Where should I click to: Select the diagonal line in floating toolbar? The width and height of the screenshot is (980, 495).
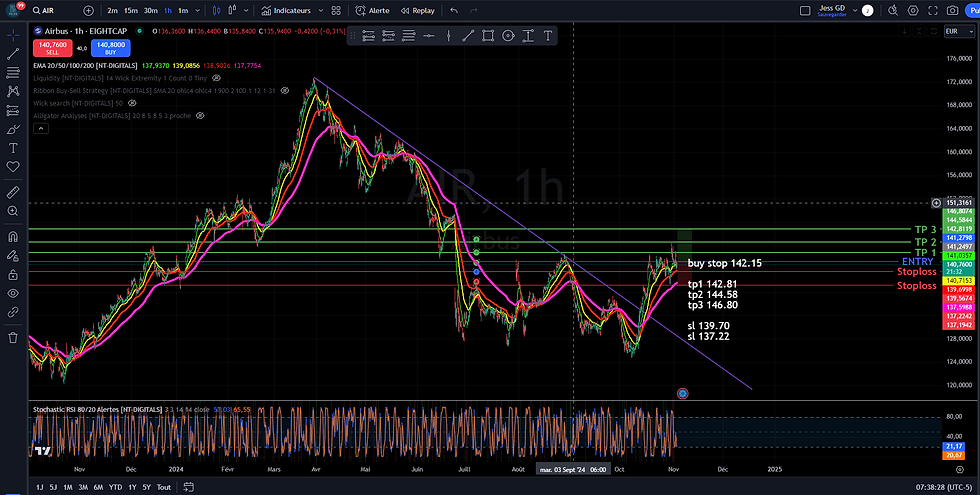click(468, 36)
